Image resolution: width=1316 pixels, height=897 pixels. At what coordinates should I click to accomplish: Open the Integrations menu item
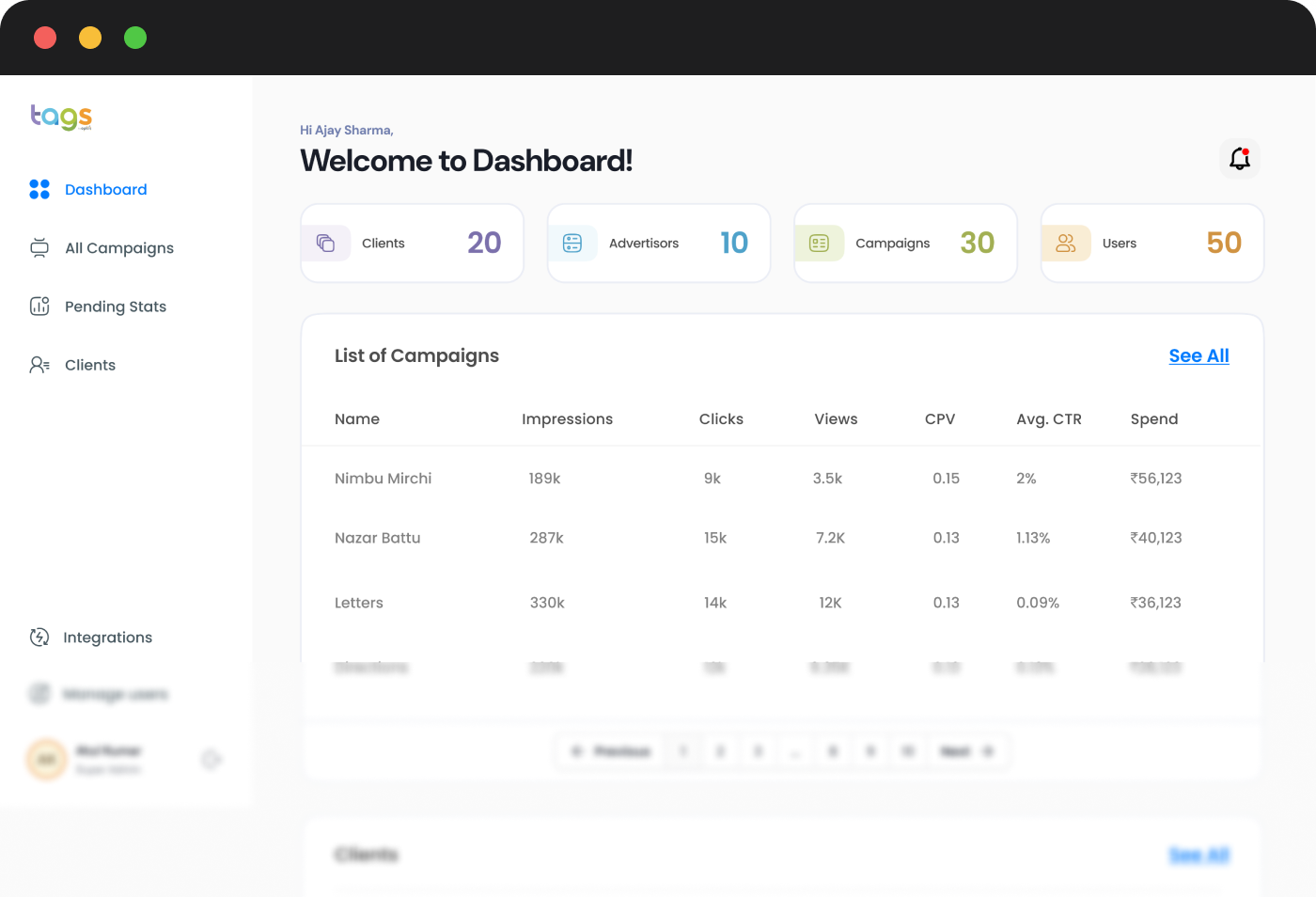(x=107, y=637)
